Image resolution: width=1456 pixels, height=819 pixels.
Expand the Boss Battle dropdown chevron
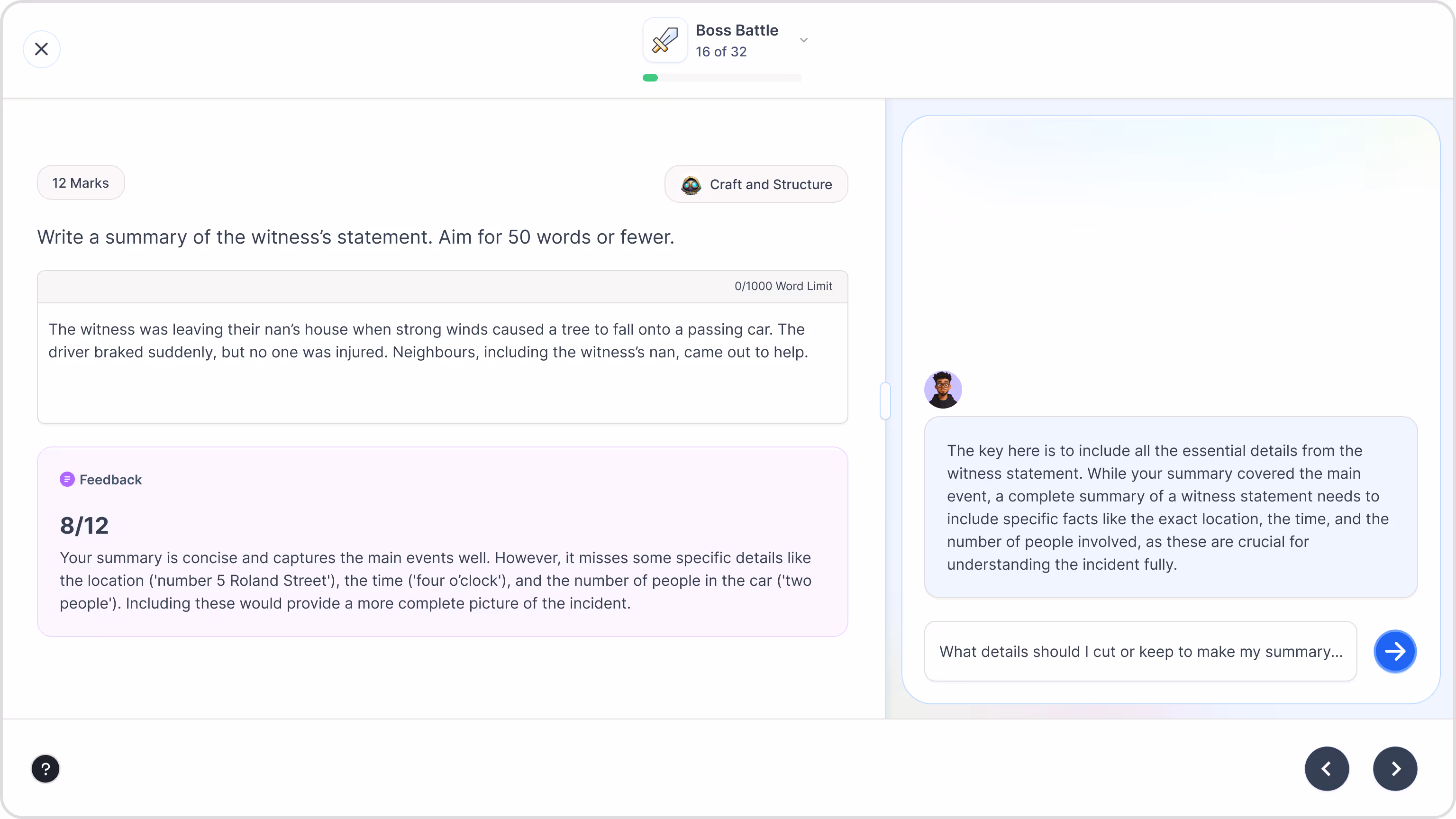803,40
